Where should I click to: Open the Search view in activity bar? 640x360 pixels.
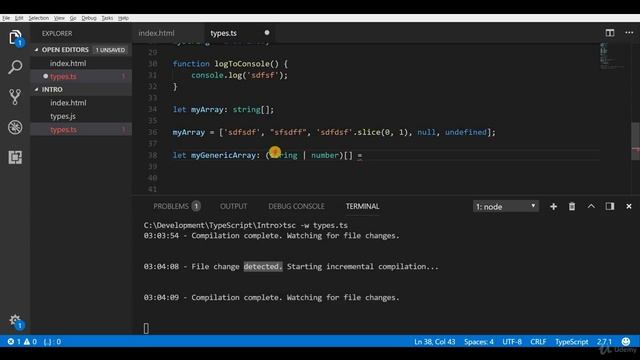pyautogui.click(x=15, y=67)
